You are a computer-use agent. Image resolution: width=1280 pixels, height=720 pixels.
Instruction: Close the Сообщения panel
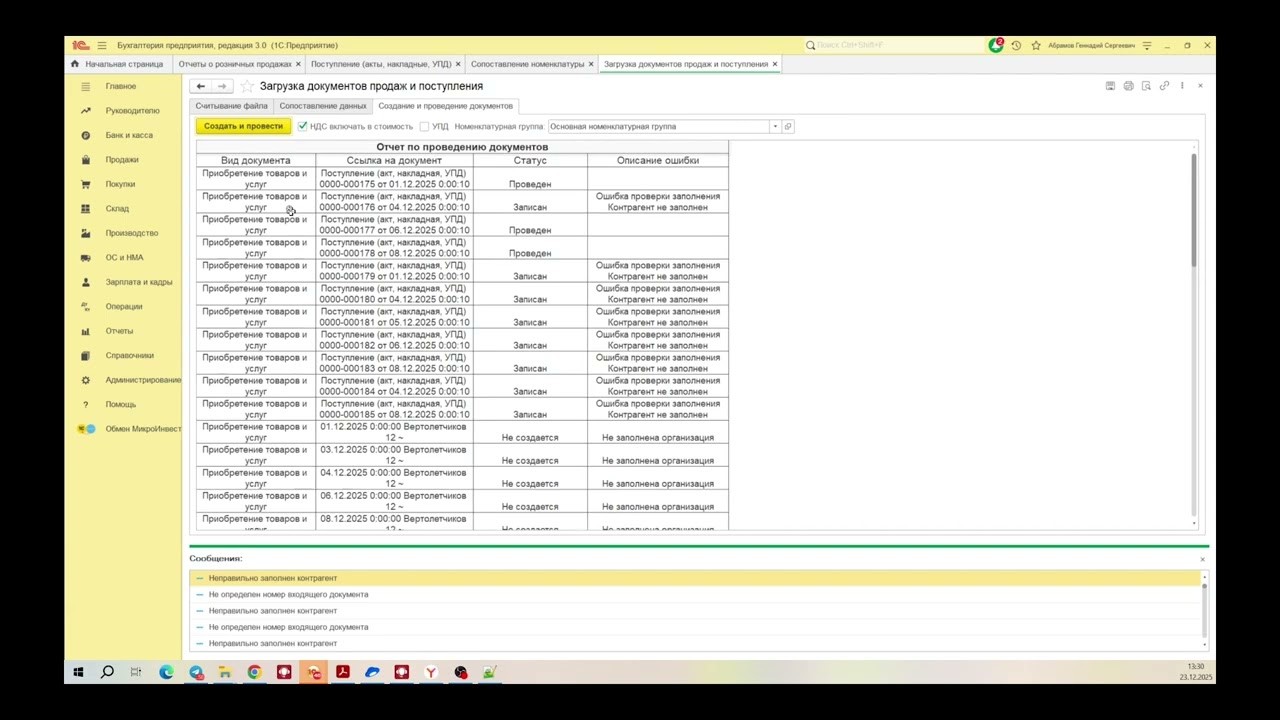point(1202,559)
